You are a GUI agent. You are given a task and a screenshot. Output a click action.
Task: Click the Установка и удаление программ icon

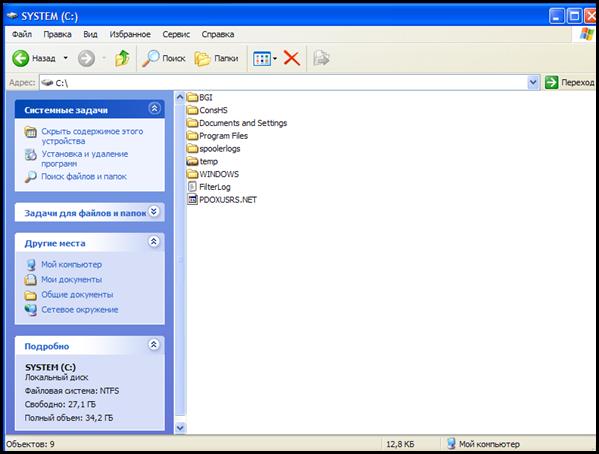(x=31, y=155)
